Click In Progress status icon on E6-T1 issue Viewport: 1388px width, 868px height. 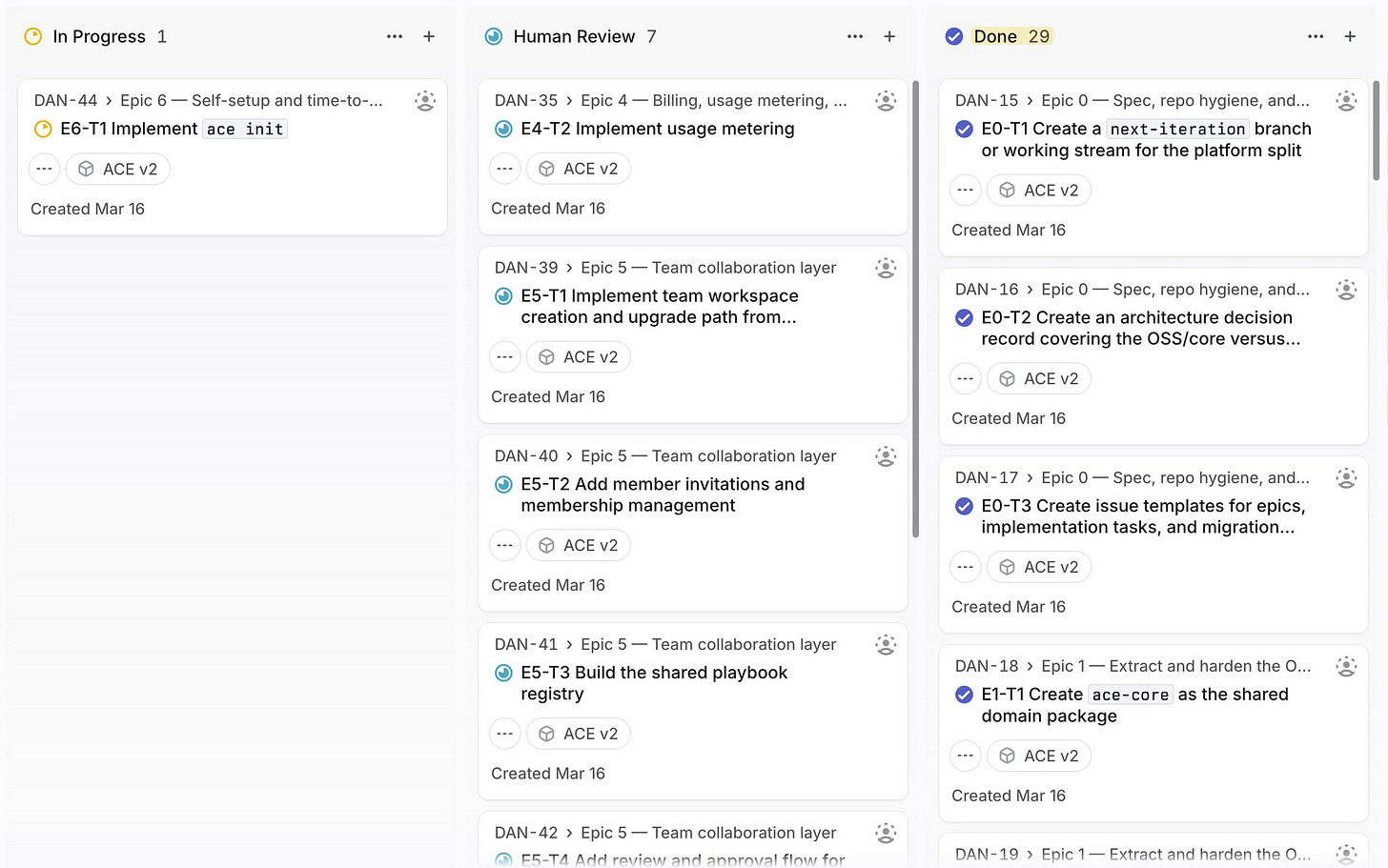click(43, 129)
